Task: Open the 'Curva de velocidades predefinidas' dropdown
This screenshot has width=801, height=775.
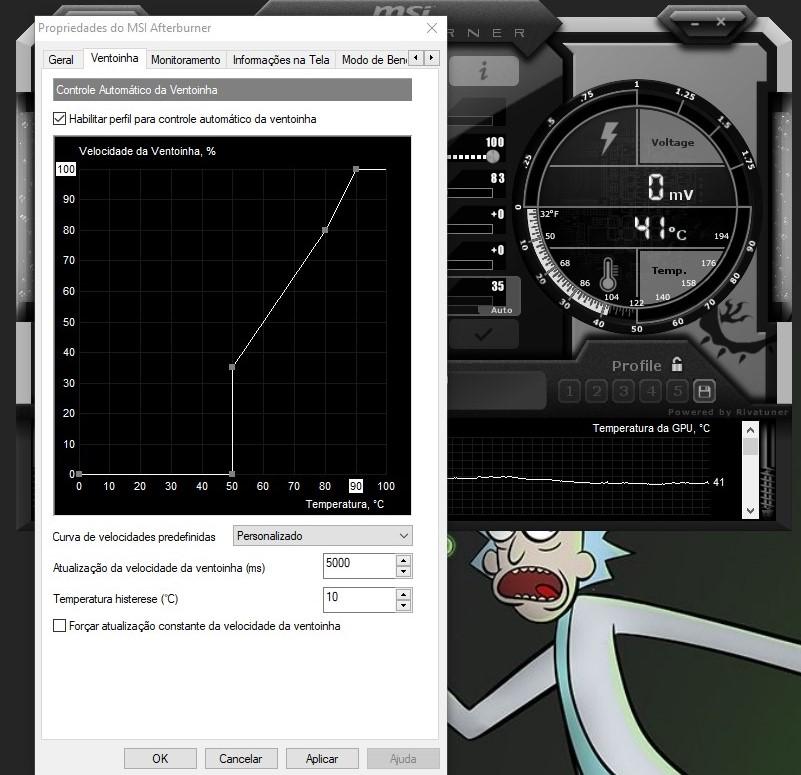Action: pos(322,536)
